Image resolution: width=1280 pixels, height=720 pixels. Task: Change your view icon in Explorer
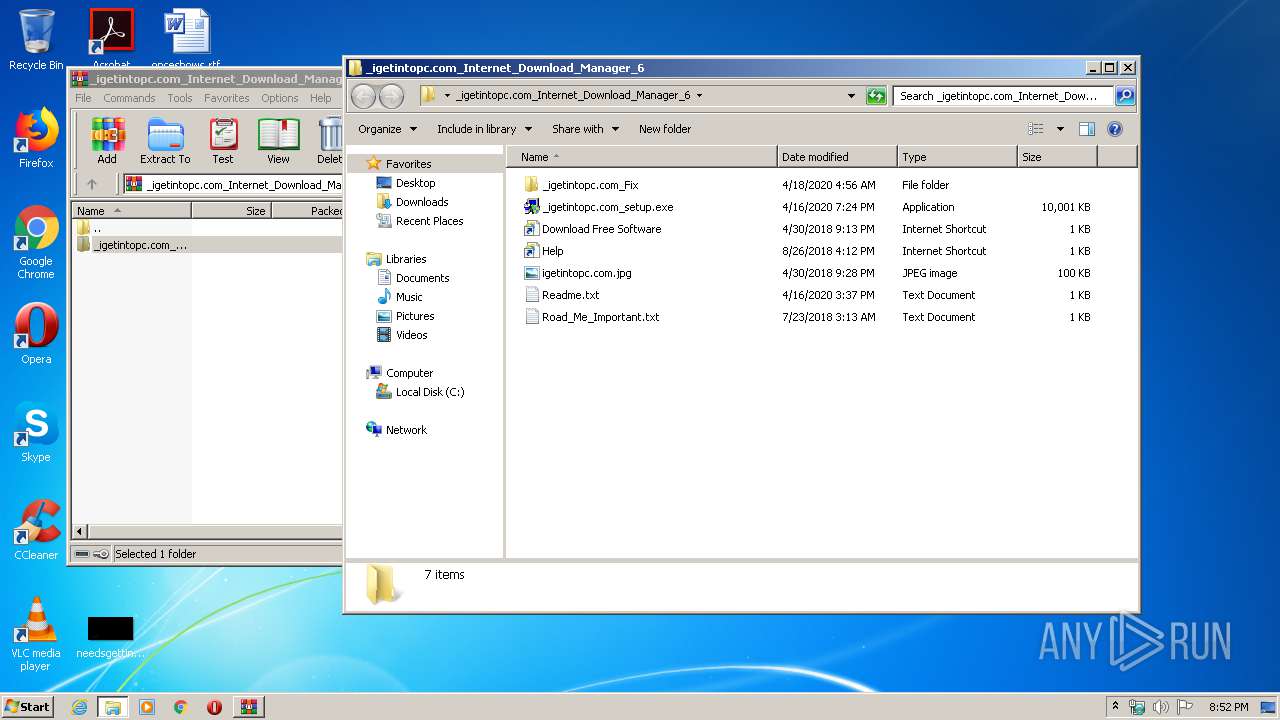(x=1036, y=129)
